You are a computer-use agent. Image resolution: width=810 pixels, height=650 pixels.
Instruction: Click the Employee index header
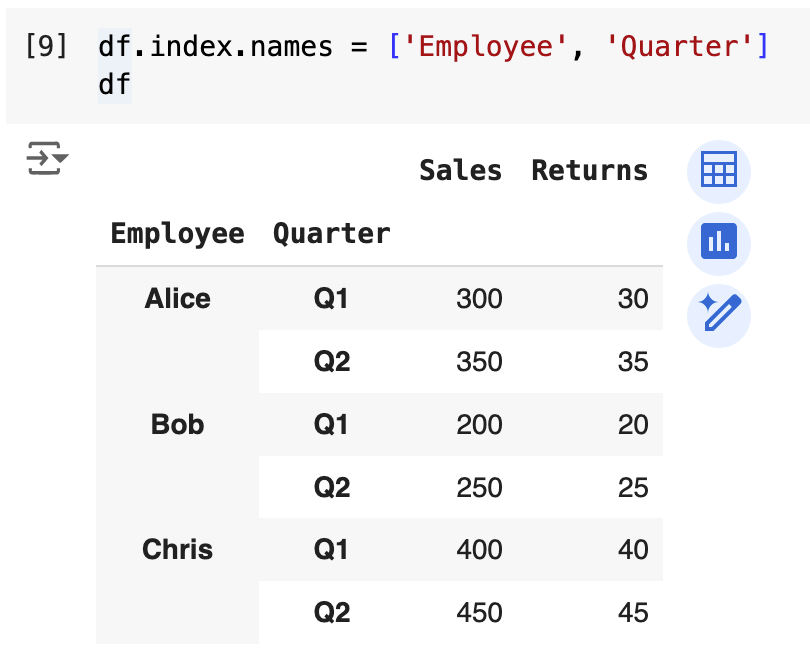pos(177,234)
